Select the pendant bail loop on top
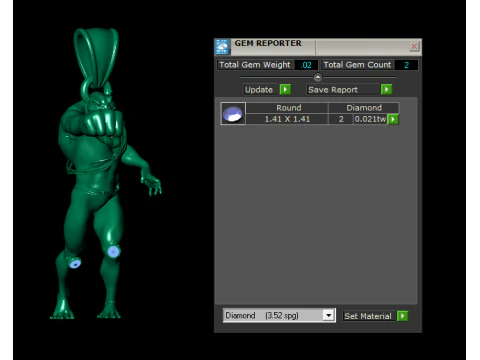Image resolution: width=480 pixels, height=360 pixels. [x=96, y=59]
